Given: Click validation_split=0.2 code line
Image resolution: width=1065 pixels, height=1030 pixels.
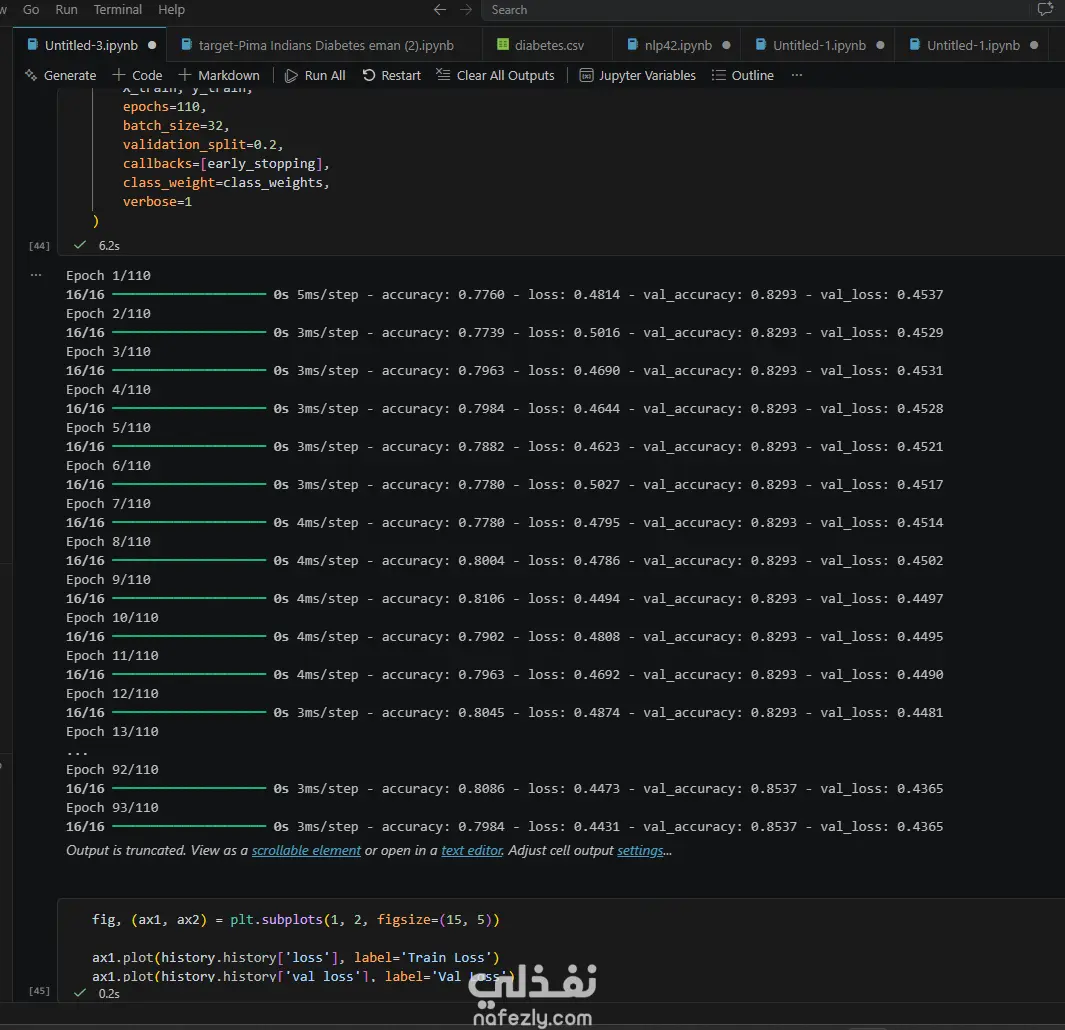Looking at the screenshot, I should pos(202,145).
